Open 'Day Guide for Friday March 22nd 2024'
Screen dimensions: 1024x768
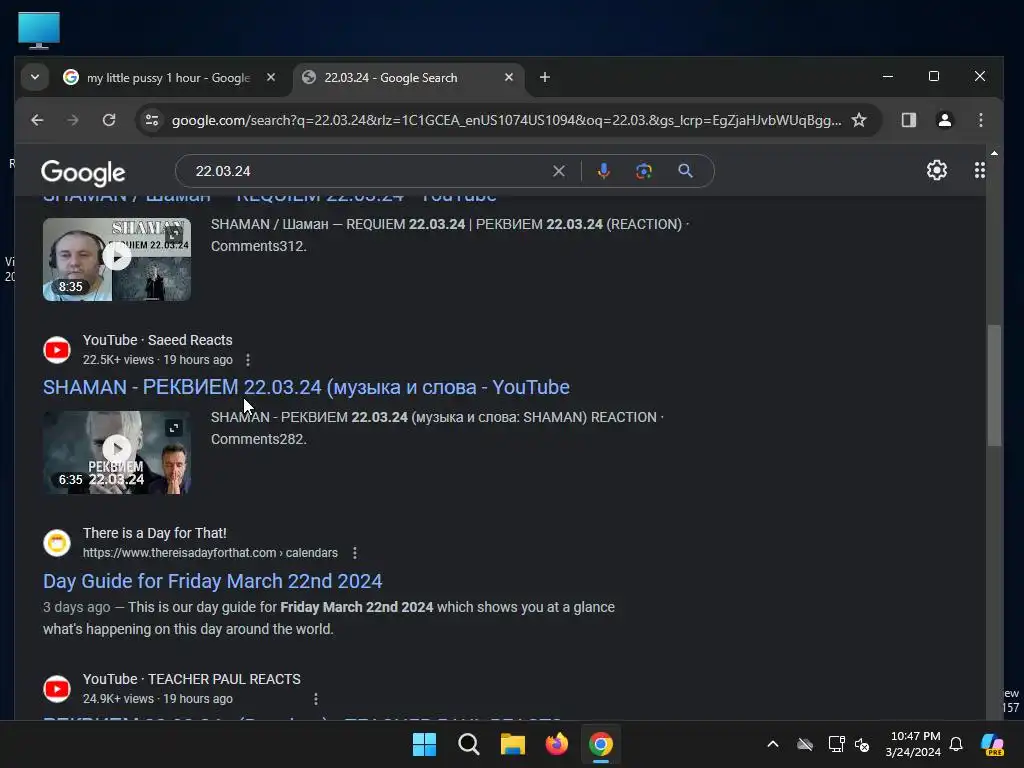pyautogui.click(x=212, y=581)
